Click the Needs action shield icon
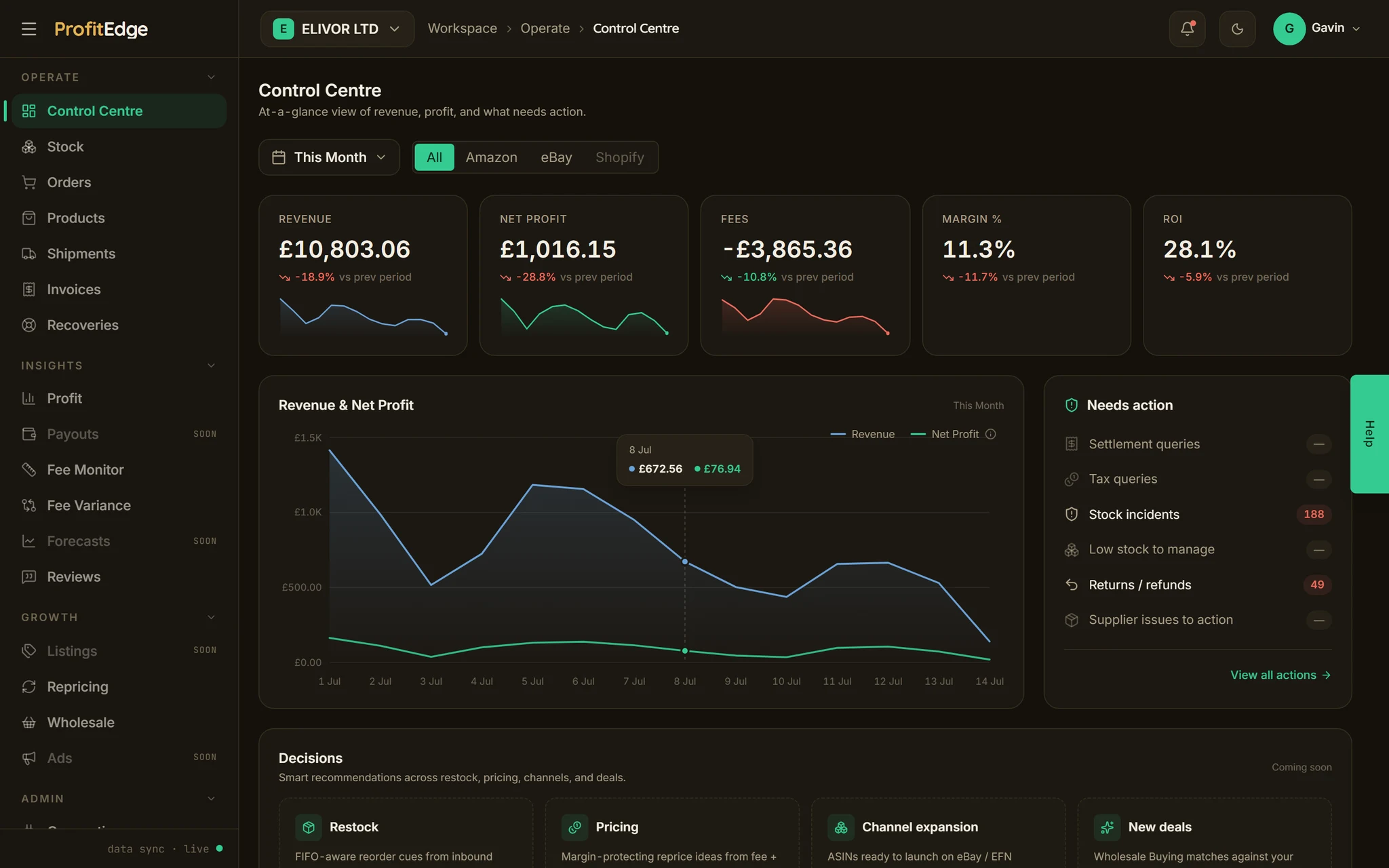Image resolution: width=1389 pixels, height=868 pixels. click(x=1072, y=405)
